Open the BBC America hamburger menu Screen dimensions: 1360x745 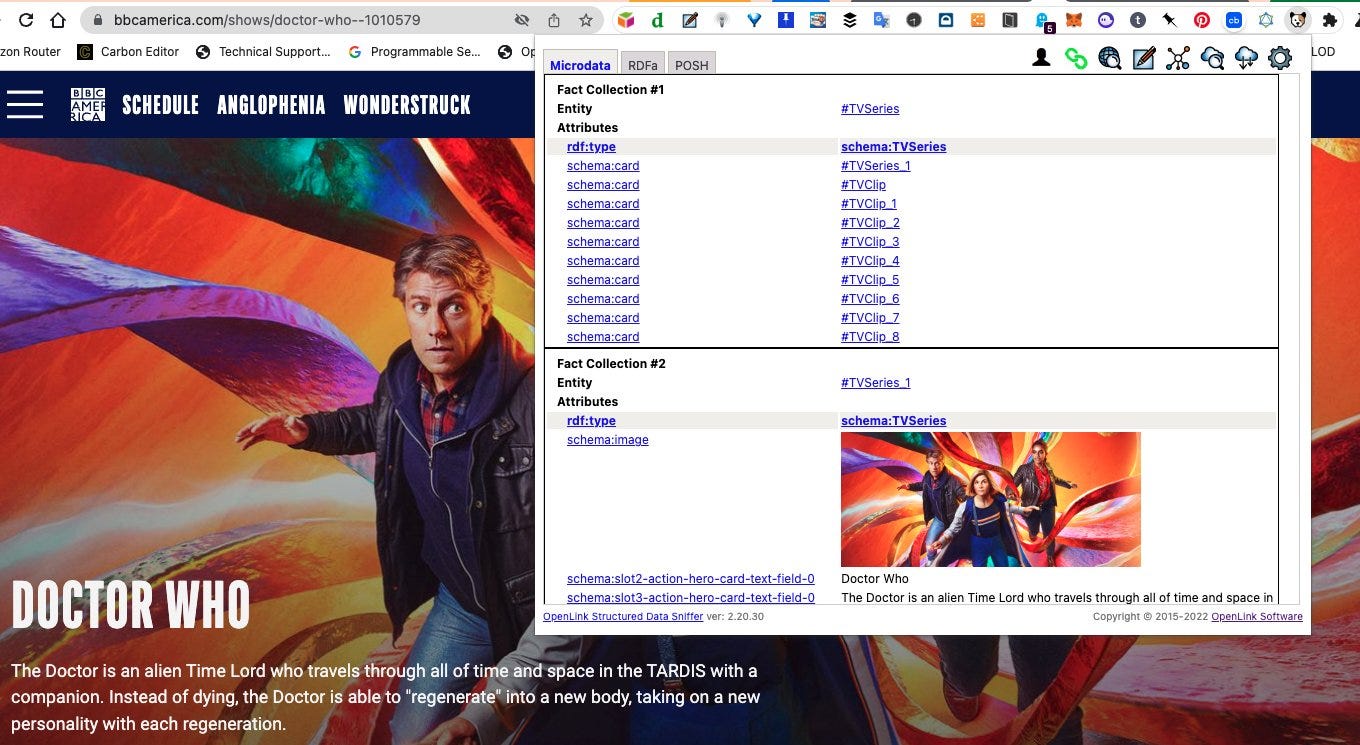[25, 104]
